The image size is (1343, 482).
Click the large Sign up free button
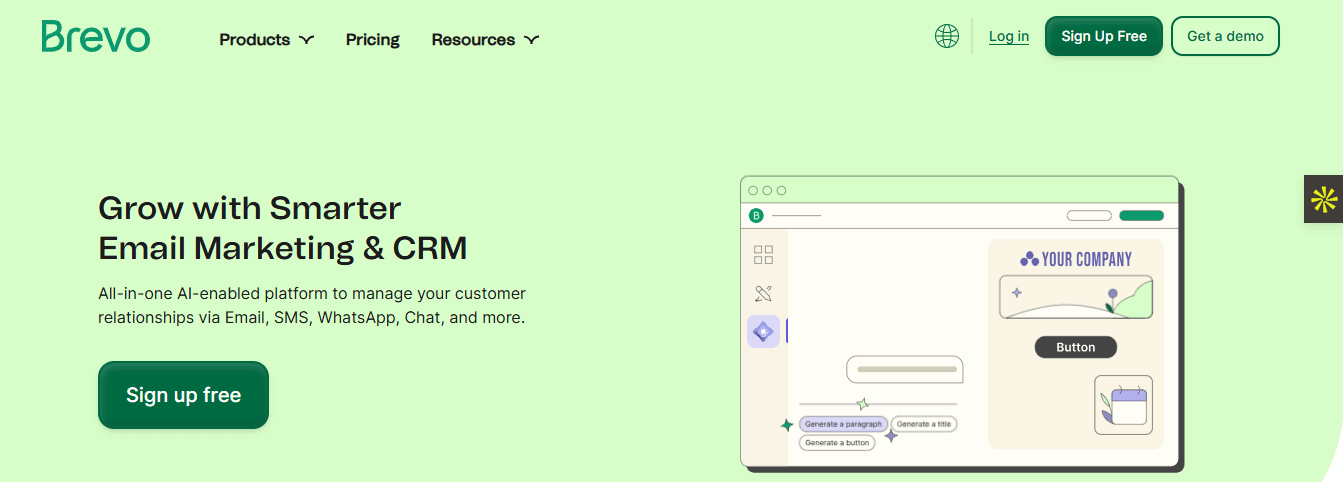pos(183,395)
